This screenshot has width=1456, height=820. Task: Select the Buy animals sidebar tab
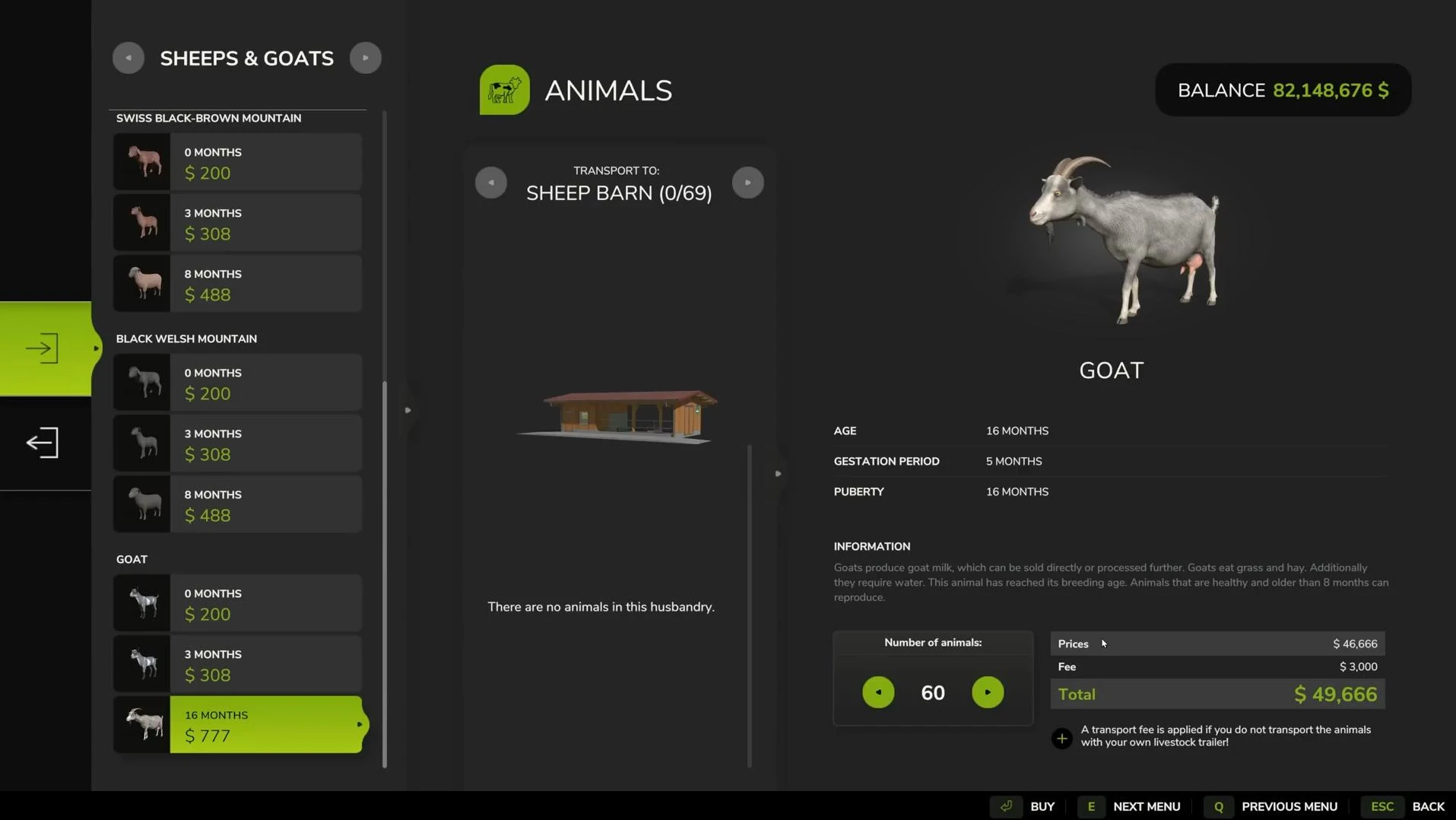pos(46,348)
